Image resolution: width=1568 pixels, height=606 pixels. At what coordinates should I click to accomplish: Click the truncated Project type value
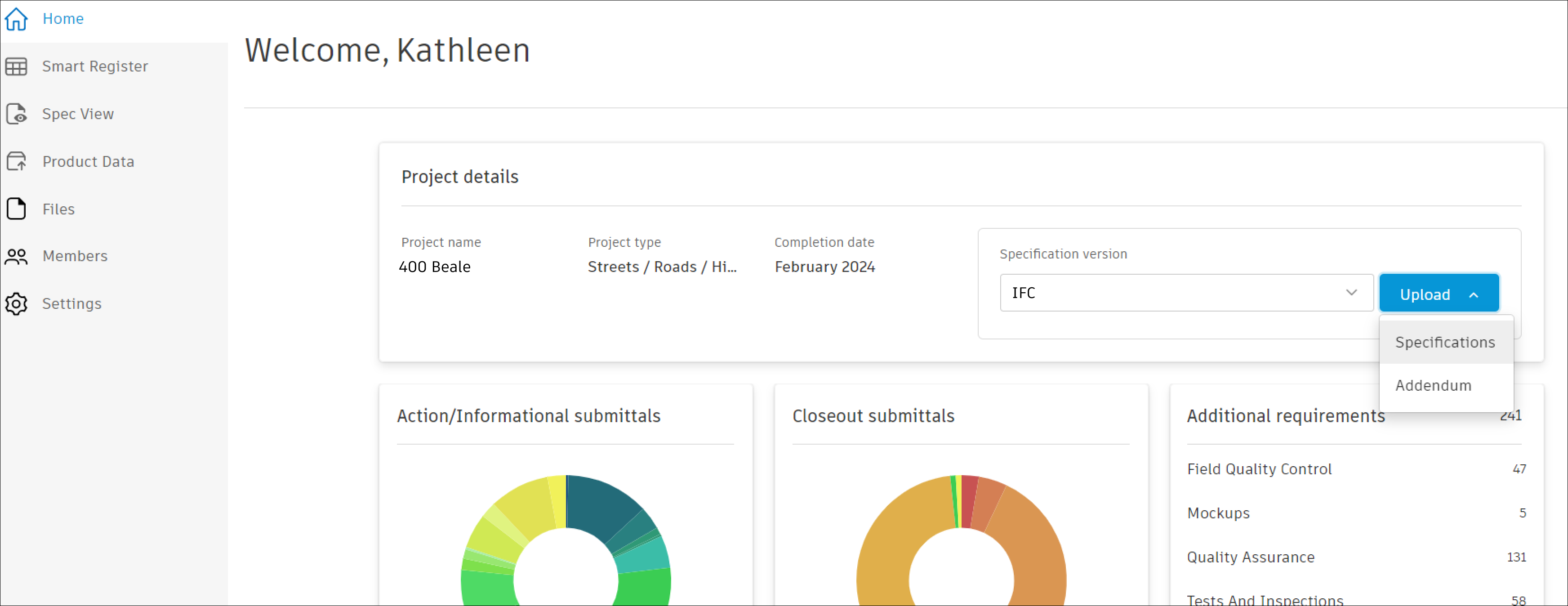click(x=662, y=267)
